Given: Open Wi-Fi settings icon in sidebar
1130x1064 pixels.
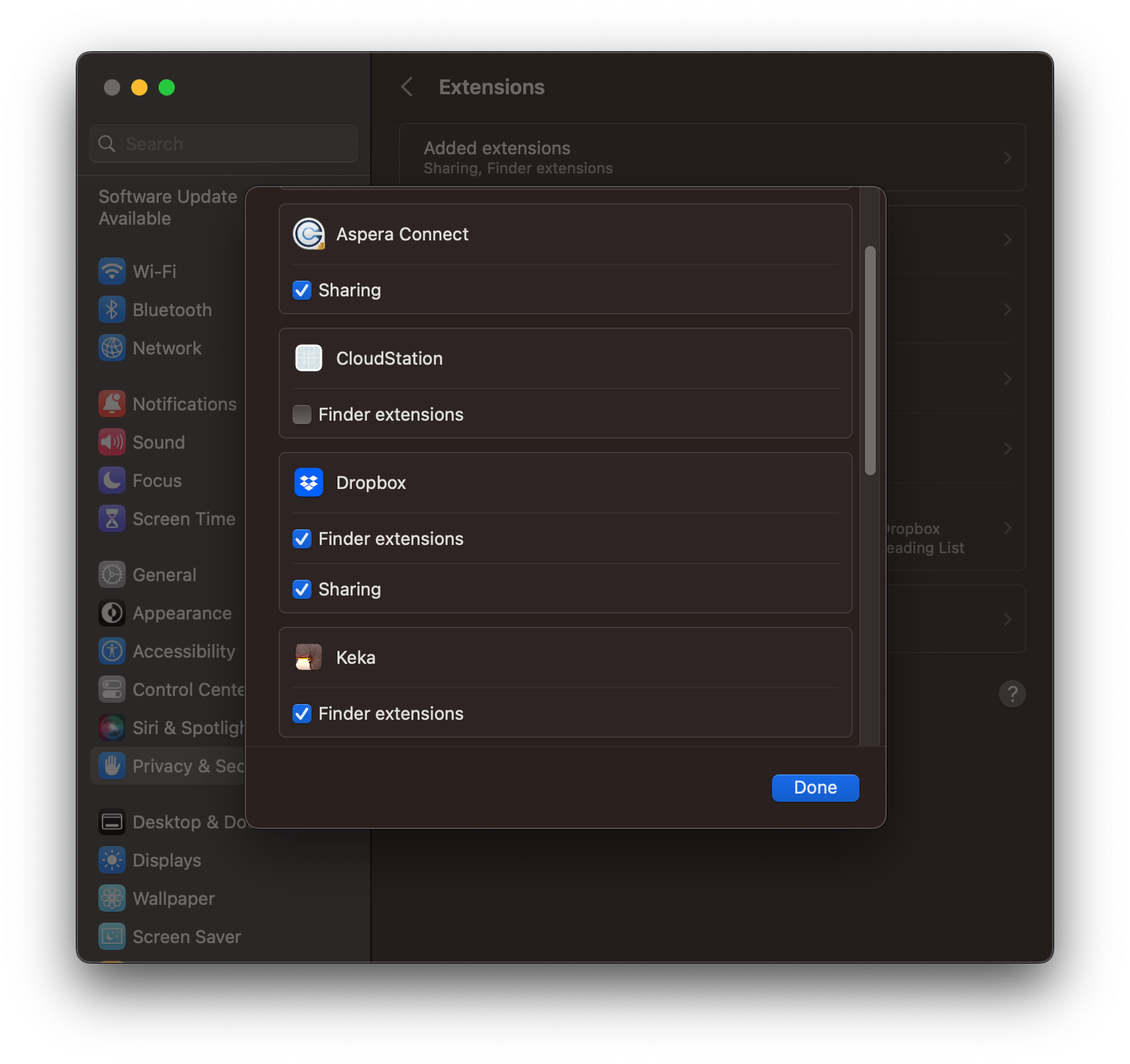Looking at the screenshot, I should pos(112,271).
